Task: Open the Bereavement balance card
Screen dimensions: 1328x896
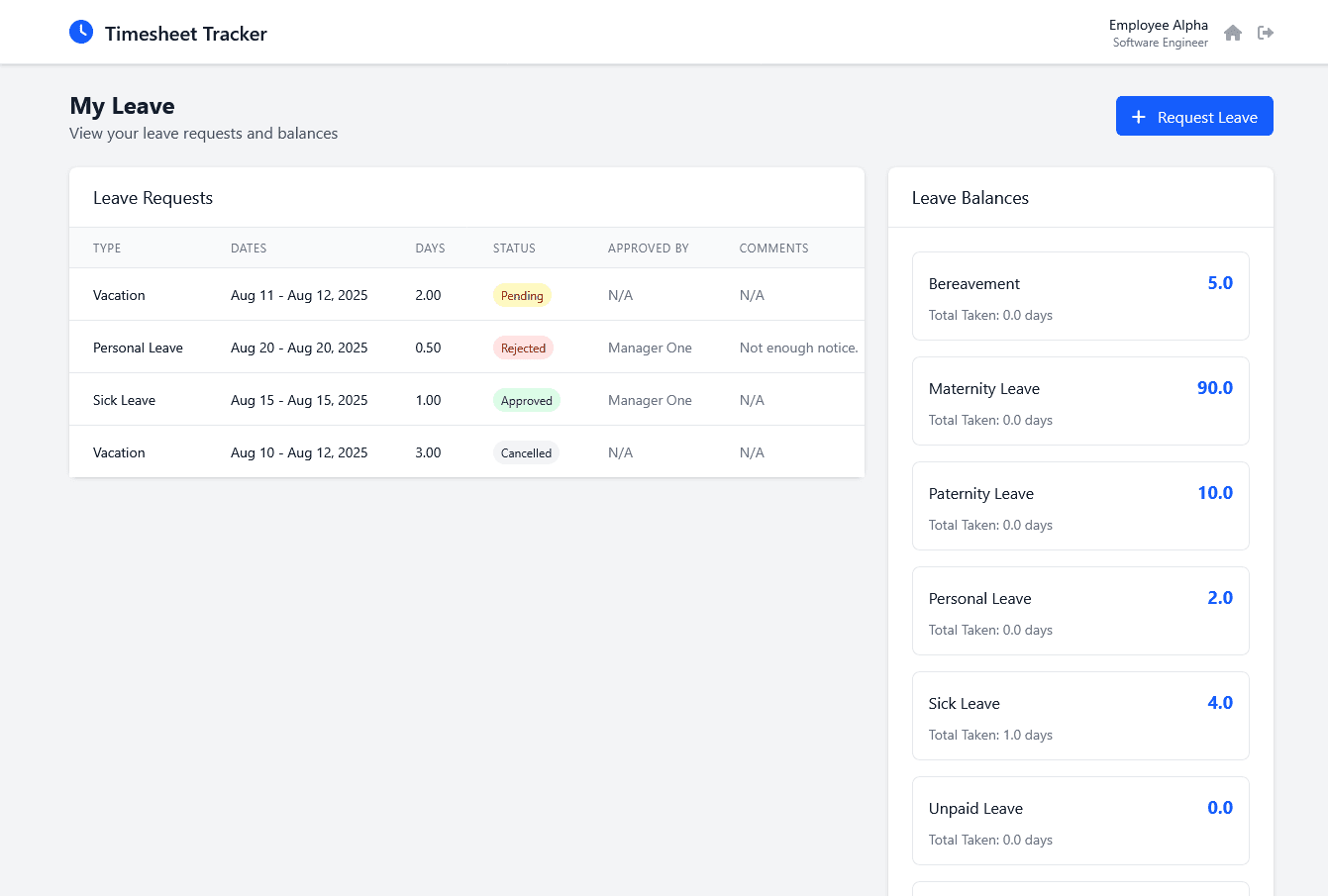Action: pos(1080,295)
